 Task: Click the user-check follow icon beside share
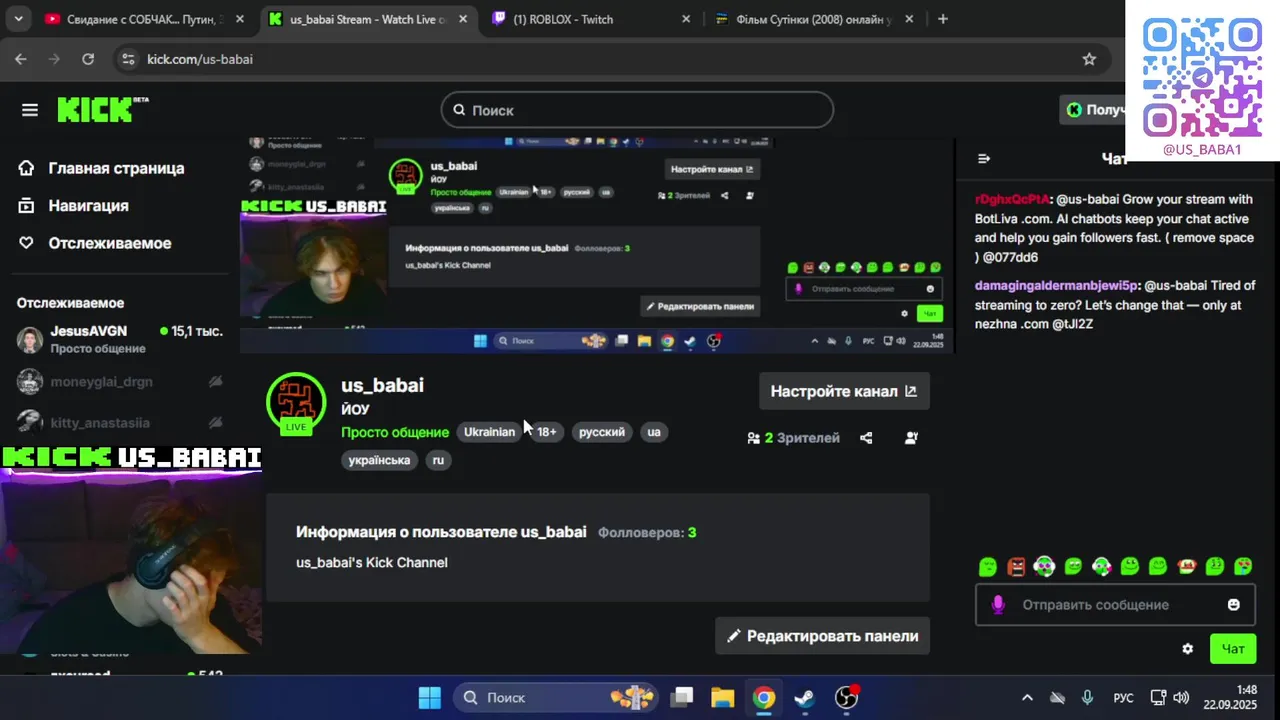(911, 438)
